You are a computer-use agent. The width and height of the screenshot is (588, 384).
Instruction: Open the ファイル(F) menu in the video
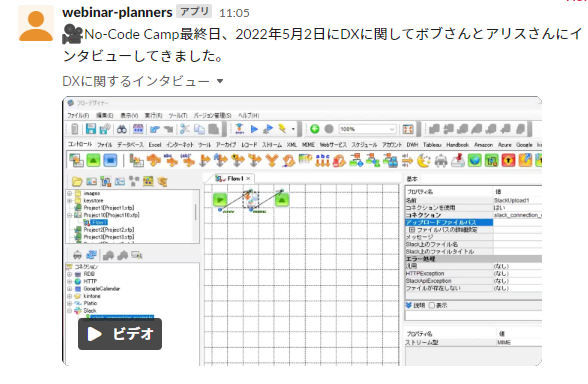point(78,116)
